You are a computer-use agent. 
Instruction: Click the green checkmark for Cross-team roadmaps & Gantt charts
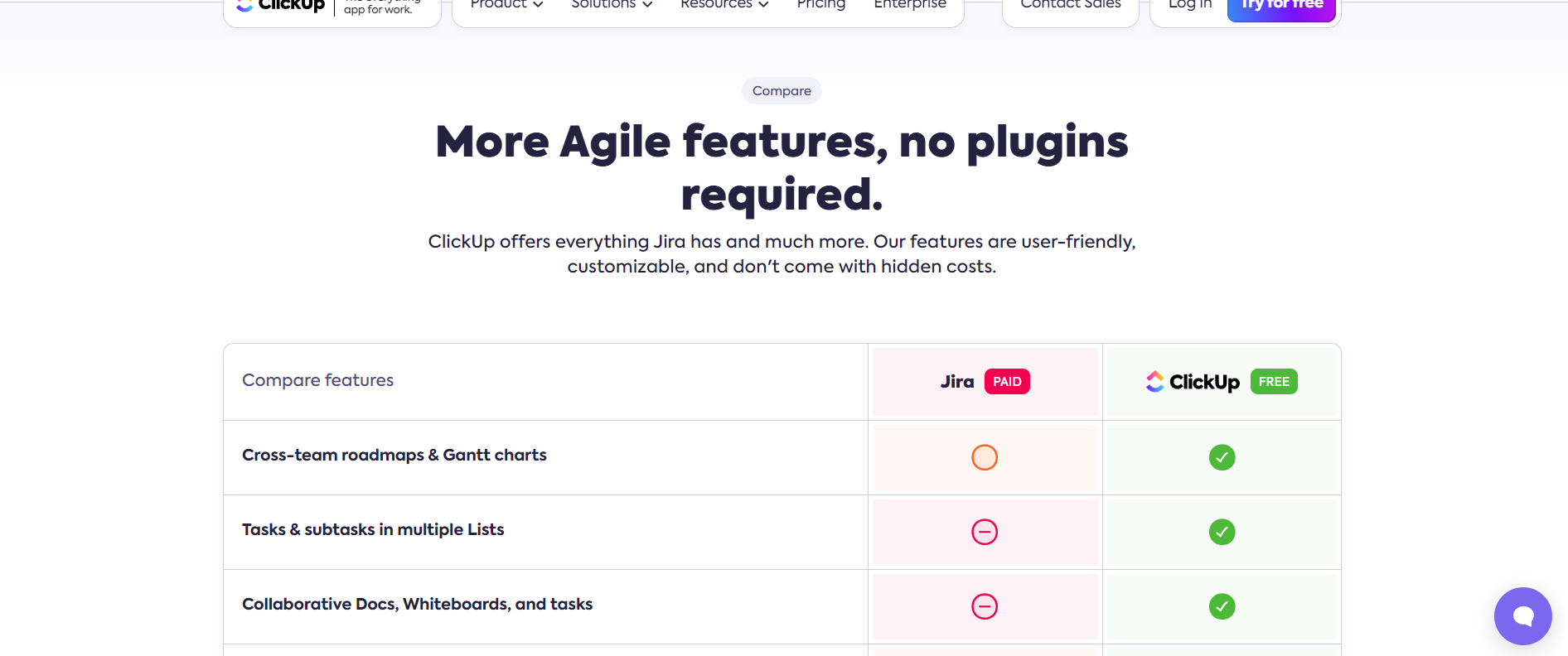[1222, 457]
